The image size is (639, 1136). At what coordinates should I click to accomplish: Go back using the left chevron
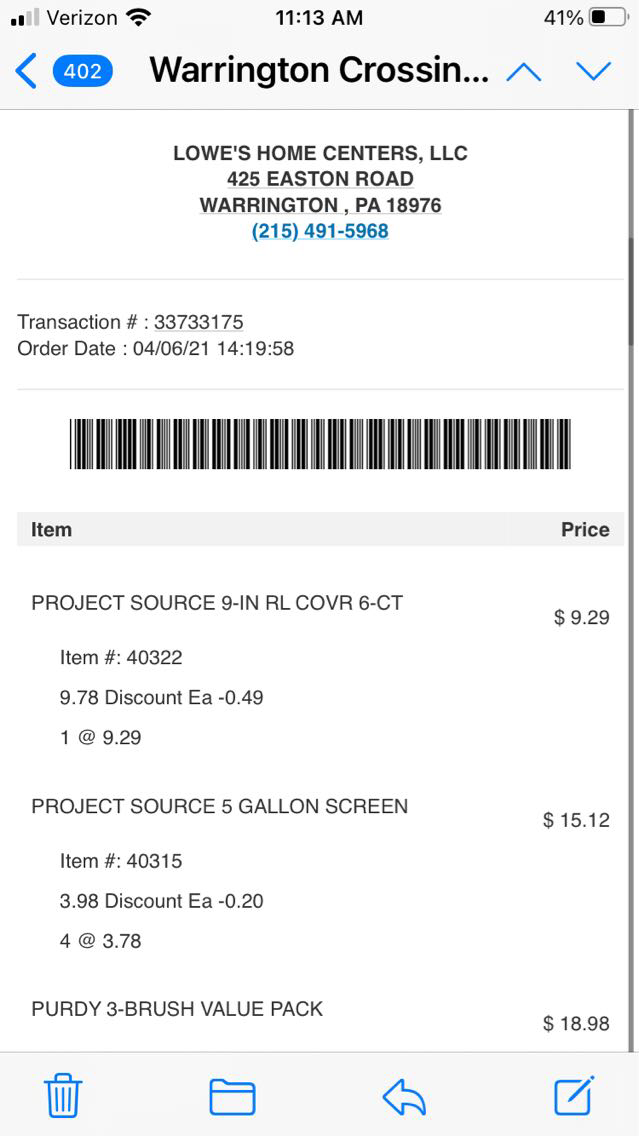pyautogui.click(x=27, y=71)
